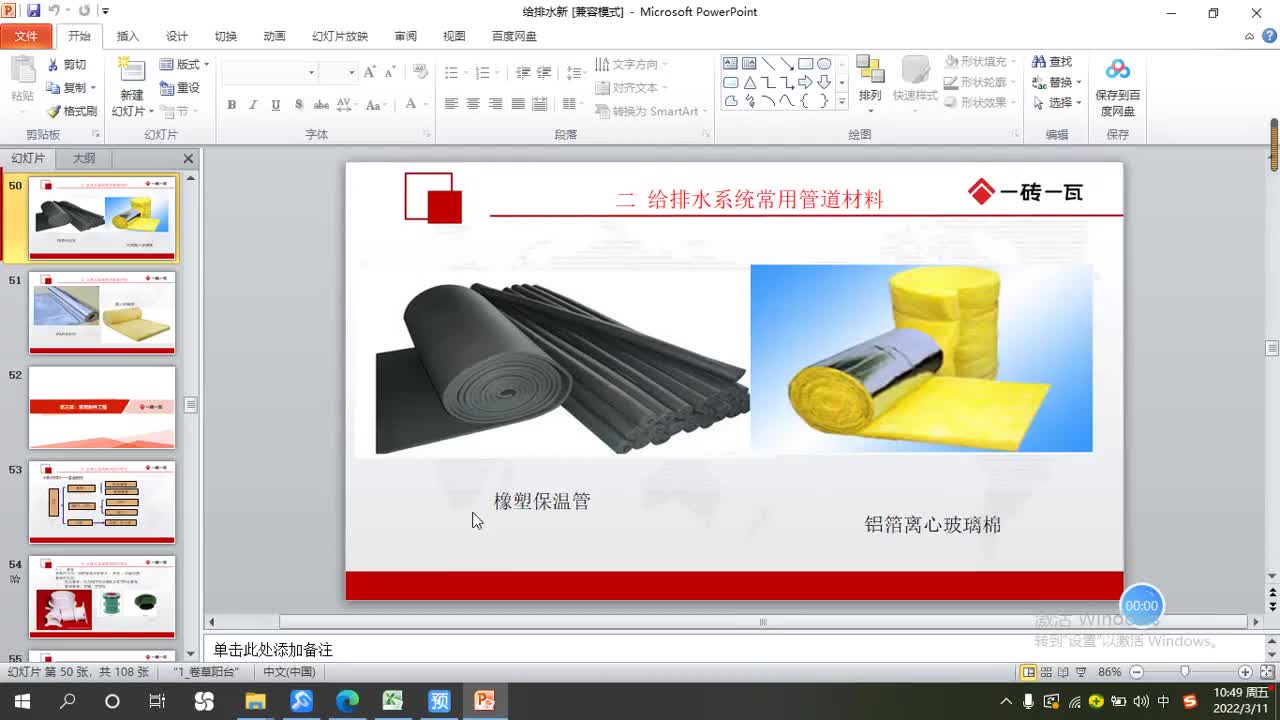Switch to Slide Show (幻灯片放映) tab
This screenshot has height=720, width=1280.
(x=340, y=36)
